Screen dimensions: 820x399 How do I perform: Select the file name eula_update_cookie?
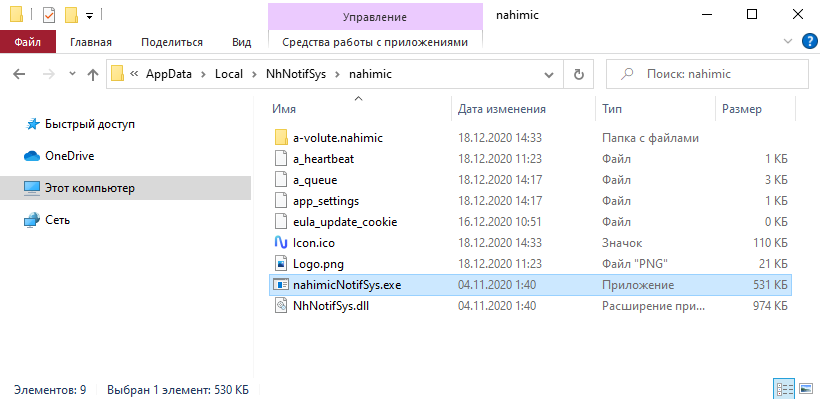pos(345,222)
